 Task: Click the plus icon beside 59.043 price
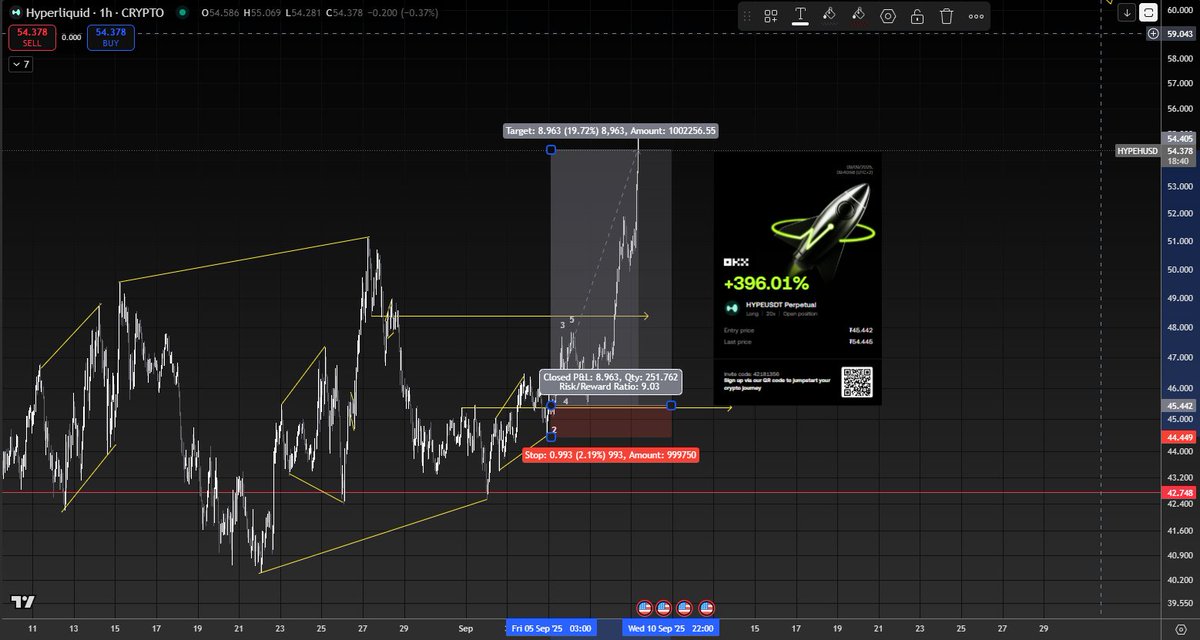click(1153, 33)
